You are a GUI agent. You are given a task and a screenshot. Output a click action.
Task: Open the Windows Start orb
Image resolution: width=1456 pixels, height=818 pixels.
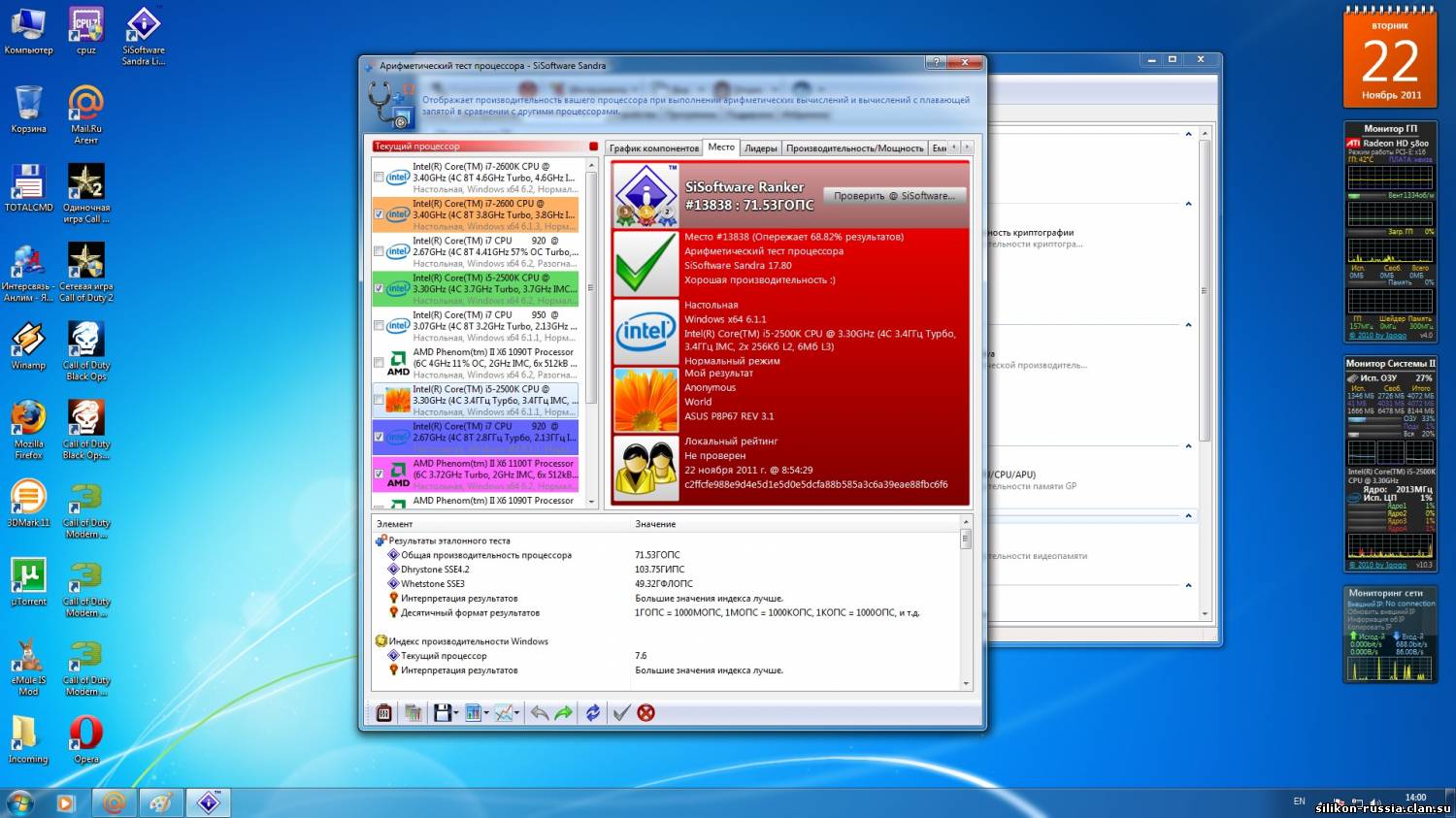[x=19, y=802]
